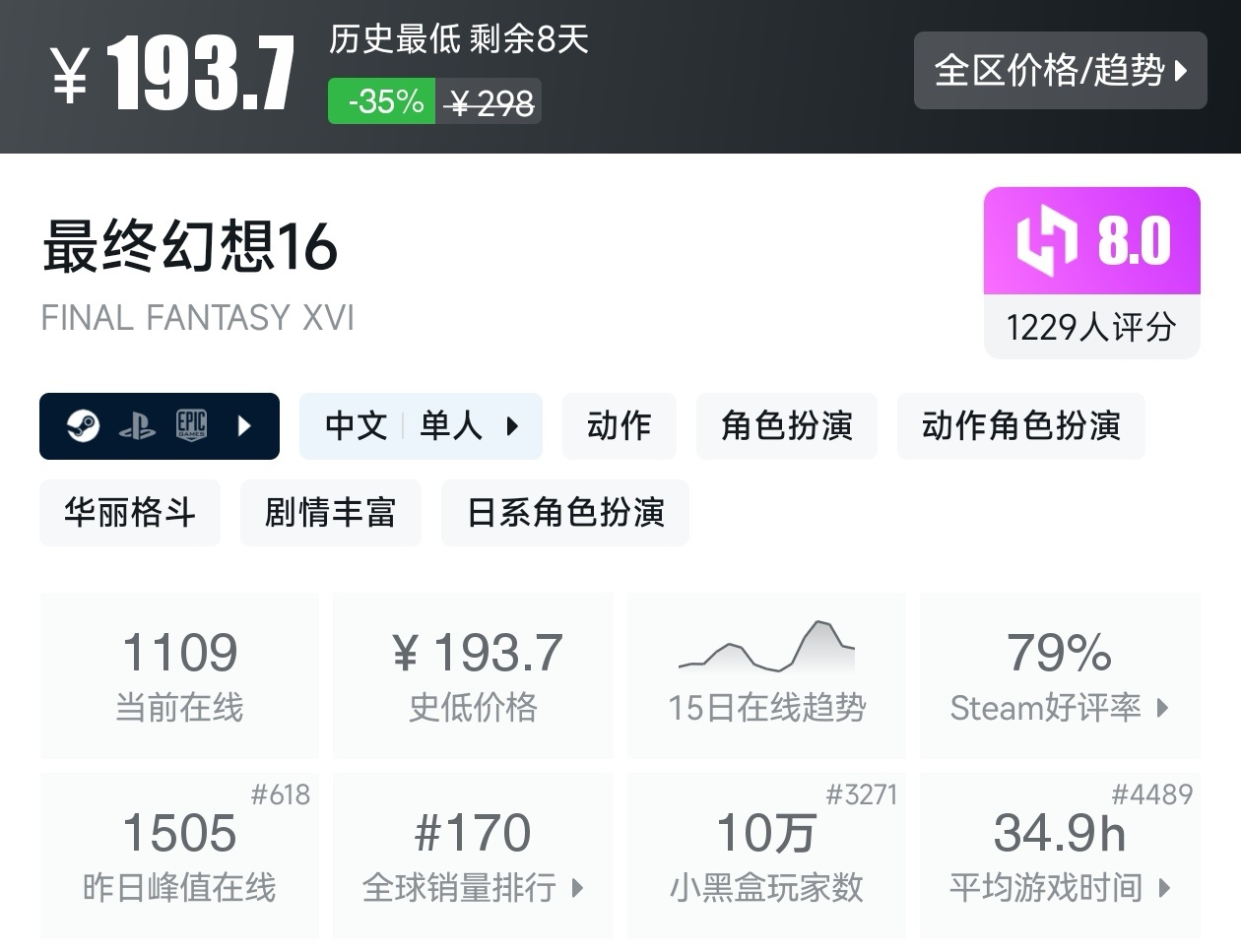Expand Steam好评率 details arrow

(x=1162, y=708)
